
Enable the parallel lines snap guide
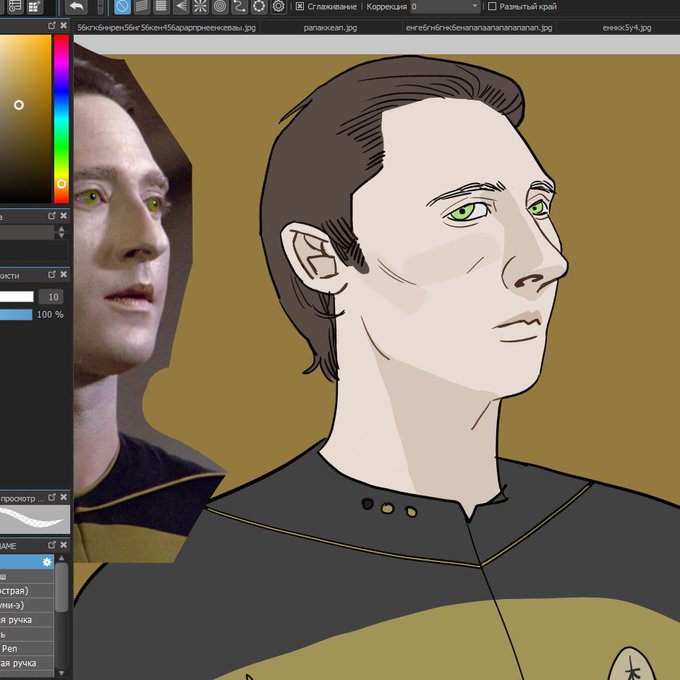142,7
